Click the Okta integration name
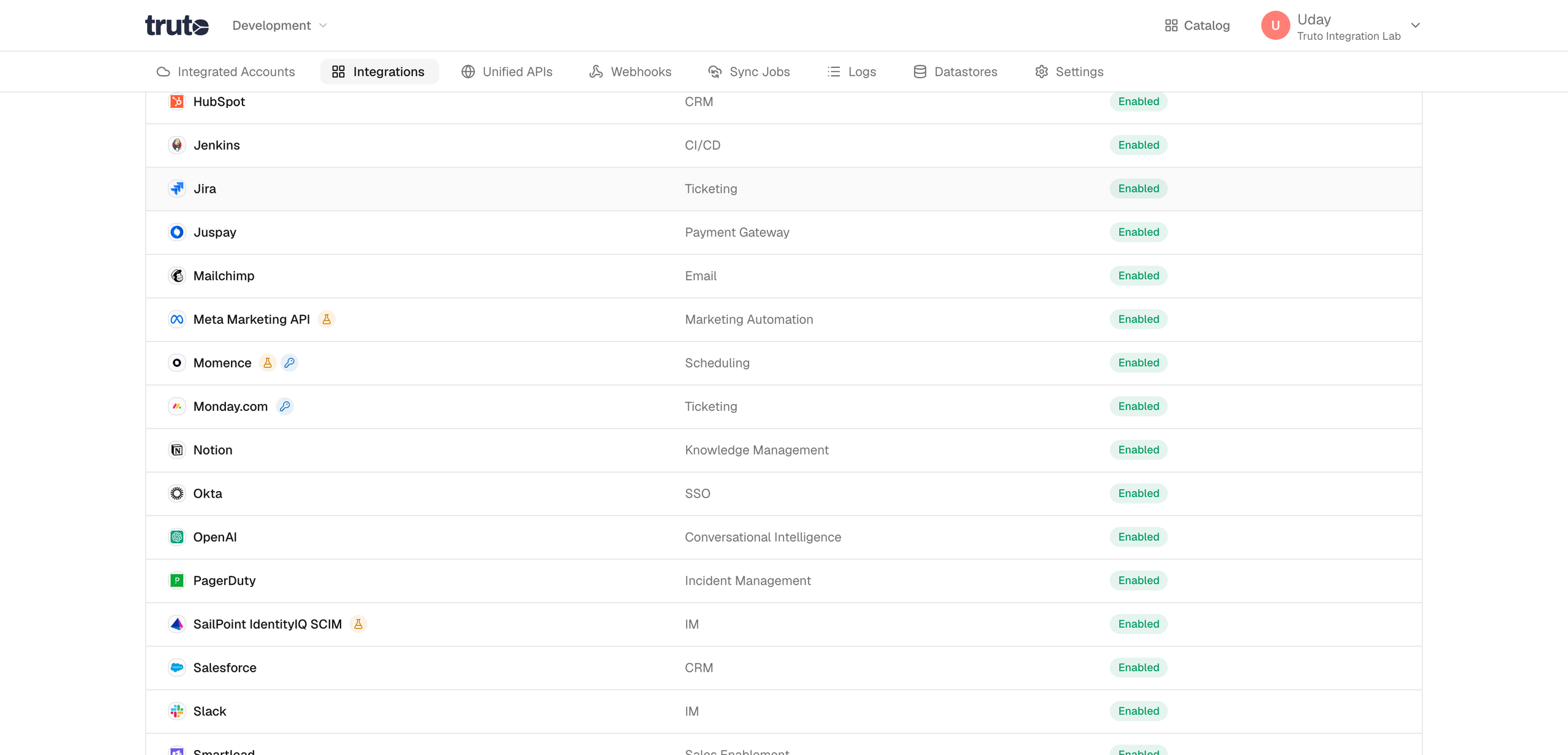Viewport: 1568px width, 755px height. [x=208, y=494]
